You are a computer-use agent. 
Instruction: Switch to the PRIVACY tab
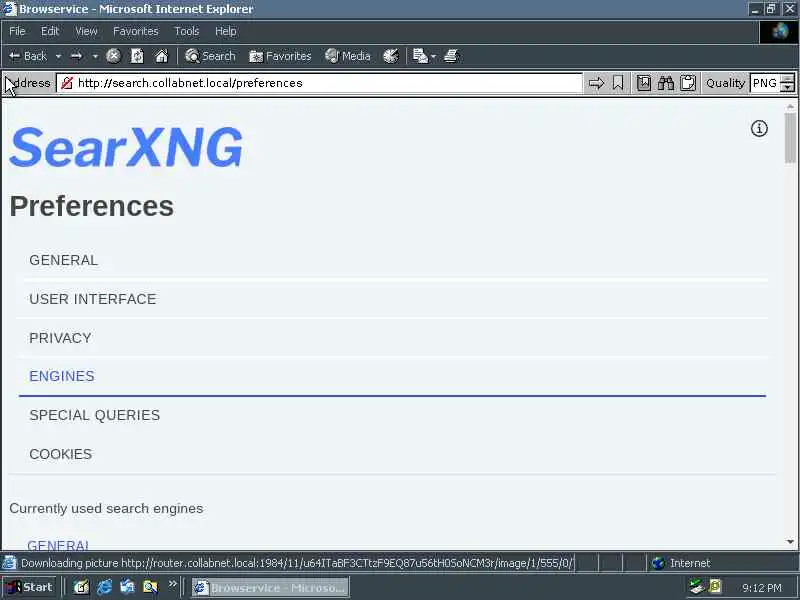point(60,338)
